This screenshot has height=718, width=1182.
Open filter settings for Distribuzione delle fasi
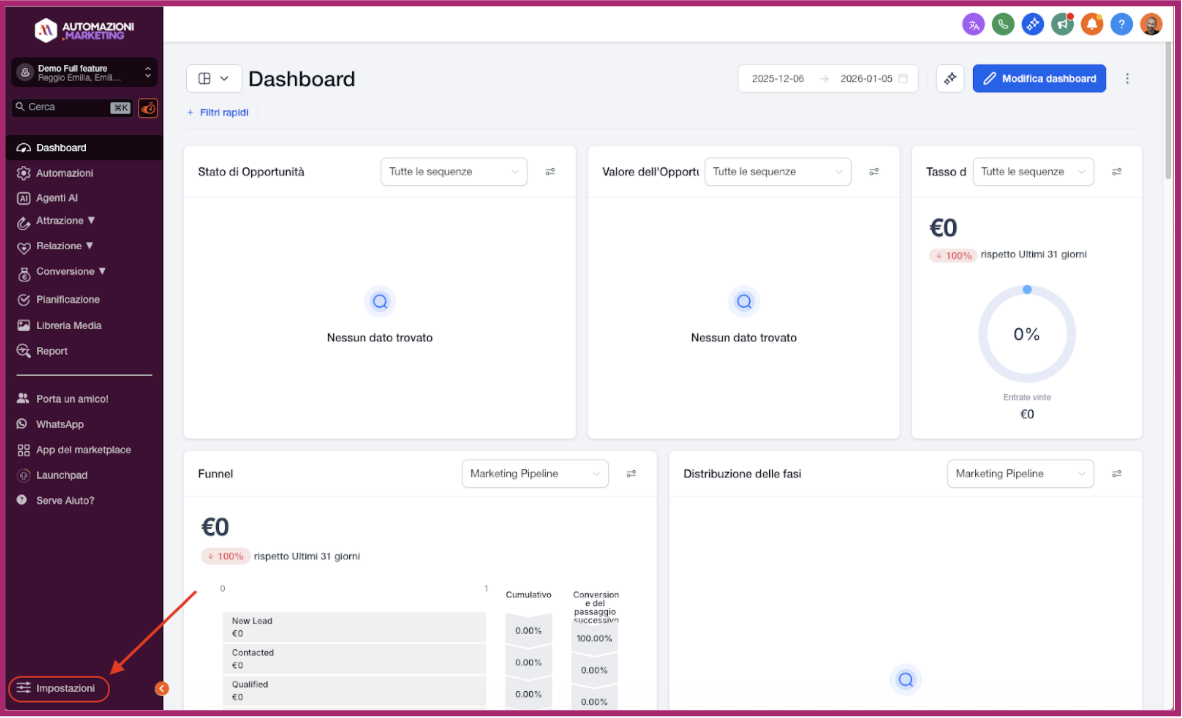1116,474
